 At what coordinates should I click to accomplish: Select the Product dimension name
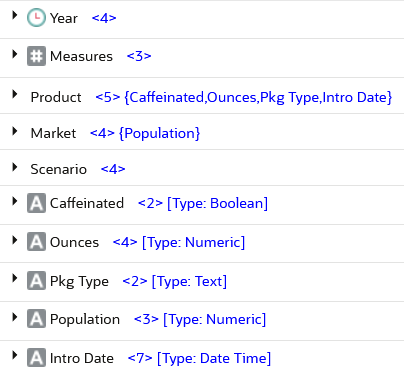click(x=56, y=97)
